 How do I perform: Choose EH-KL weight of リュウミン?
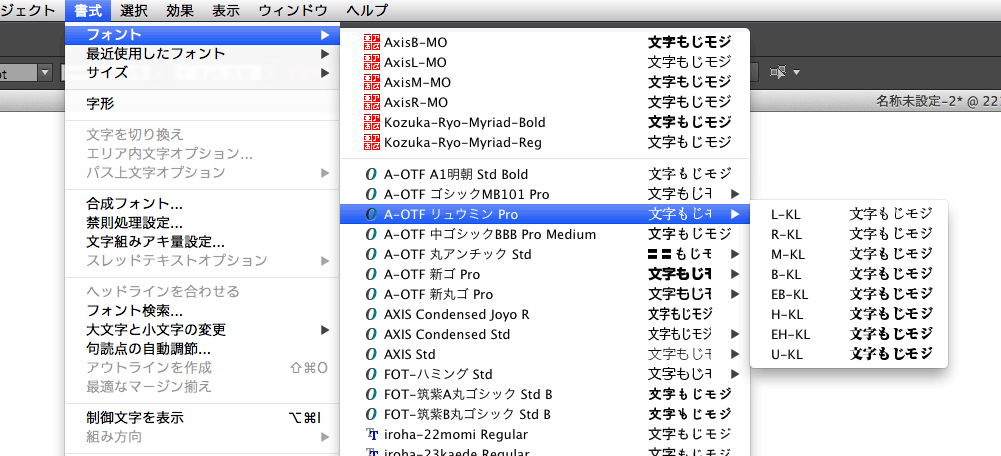pyautogui.click(x=849, y=334)
